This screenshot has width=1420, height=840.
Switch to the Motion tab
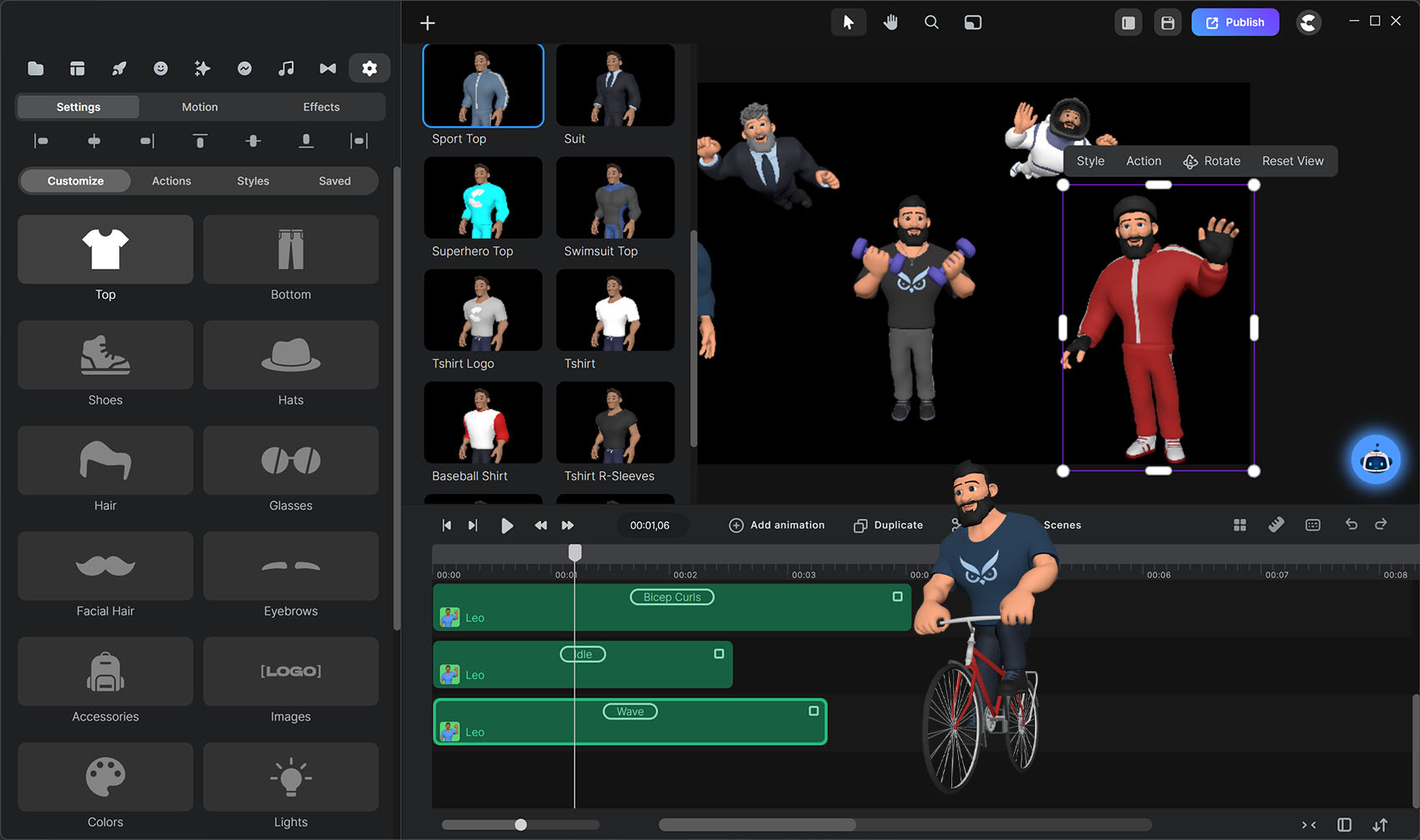pos(200,107)
